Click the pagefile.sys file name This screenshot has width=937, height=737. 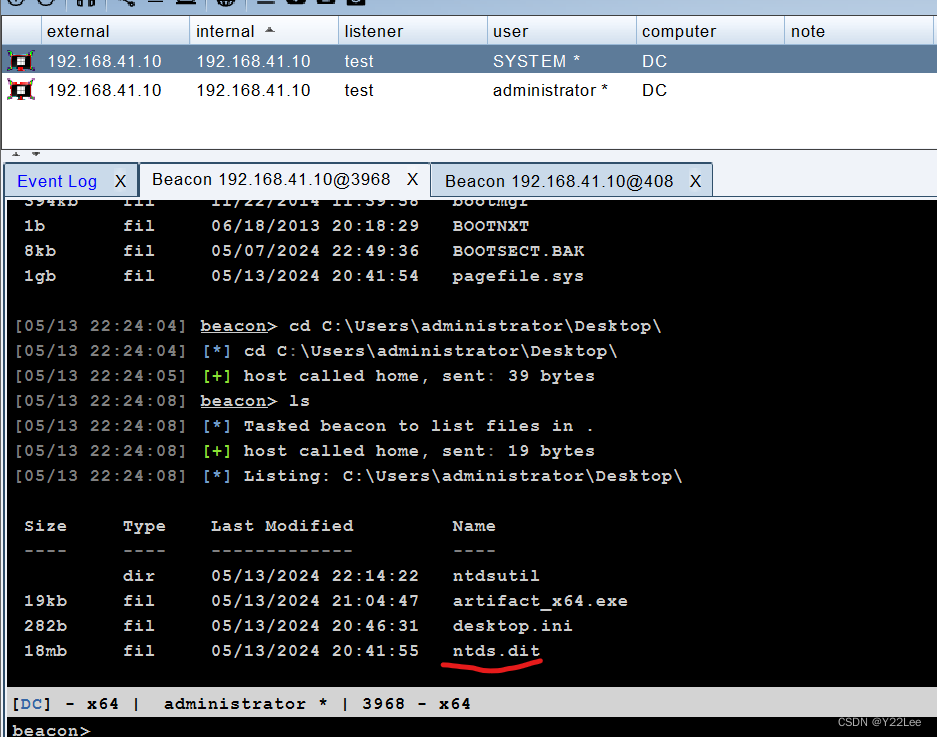pos(518,276)
